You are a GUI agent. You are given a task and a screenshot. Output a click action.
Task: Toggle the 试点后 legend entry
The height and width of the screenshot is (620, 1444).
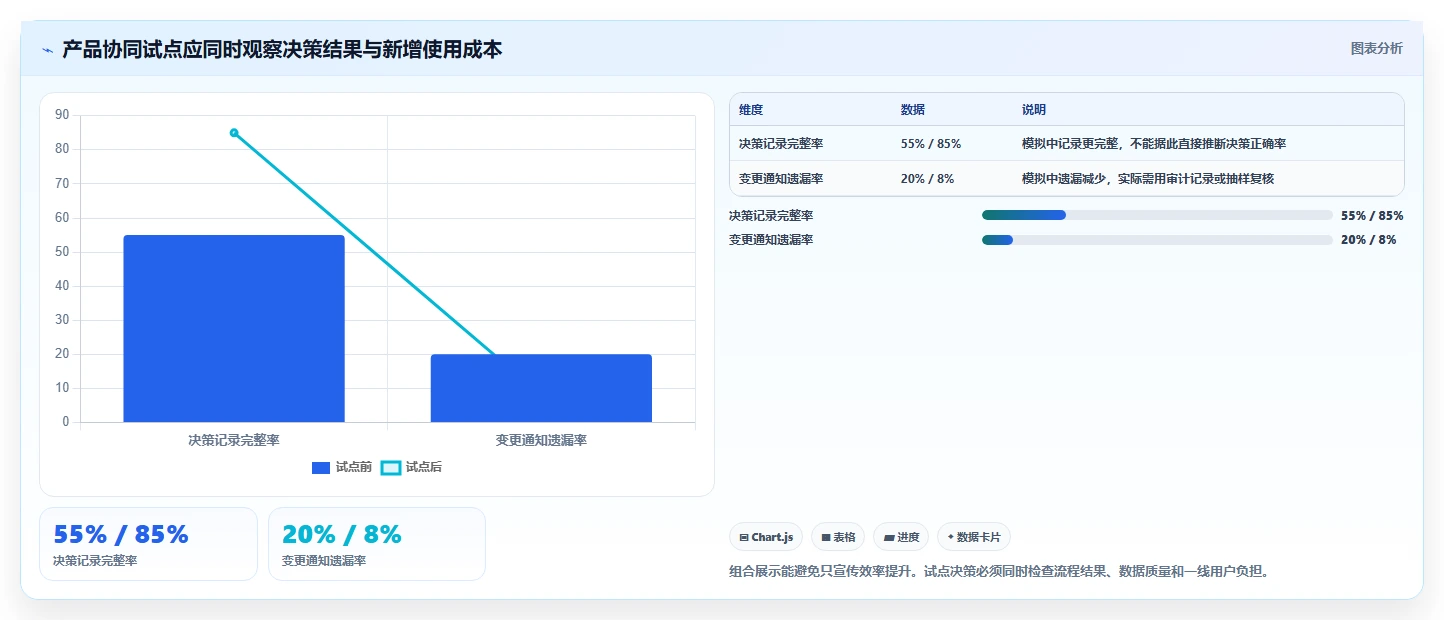[412, 467]
